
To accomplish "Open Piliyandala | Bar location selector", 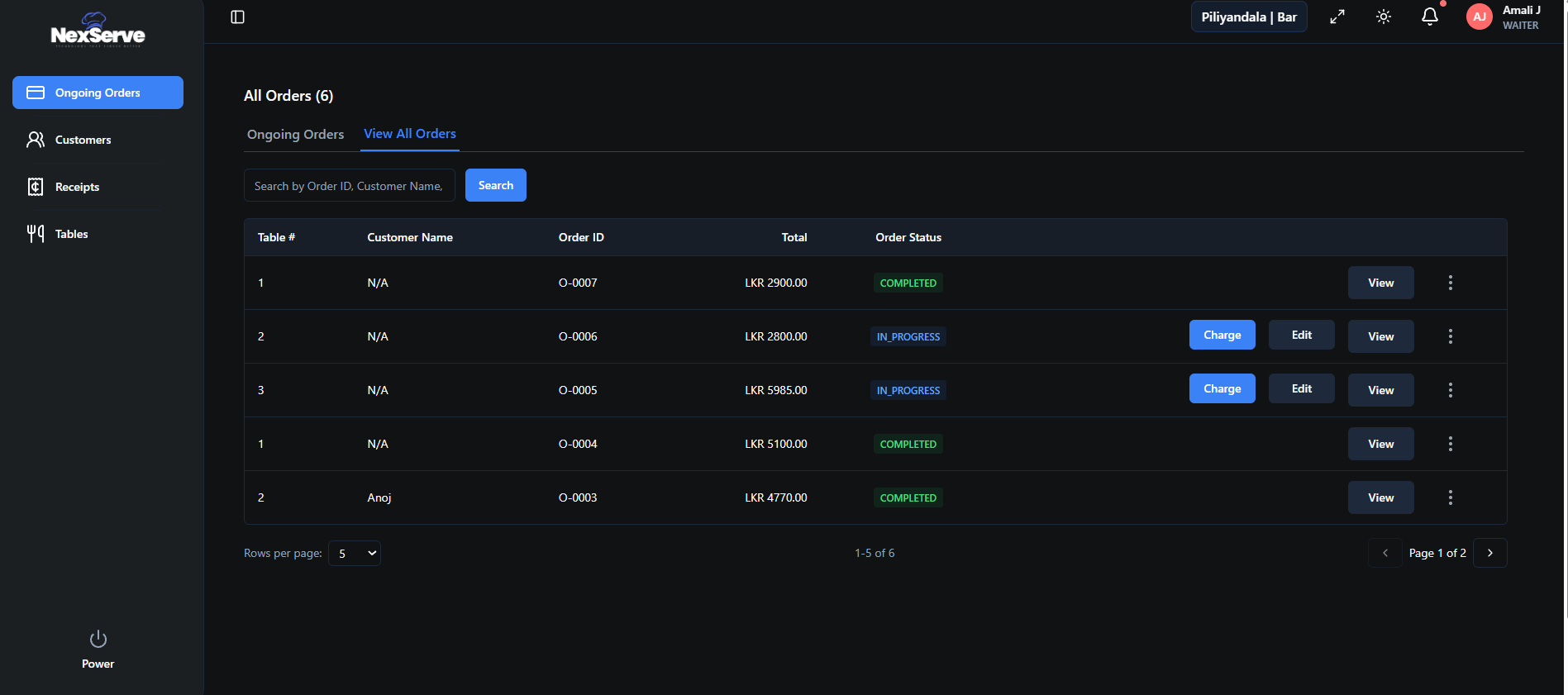I will coord(1248,17).
